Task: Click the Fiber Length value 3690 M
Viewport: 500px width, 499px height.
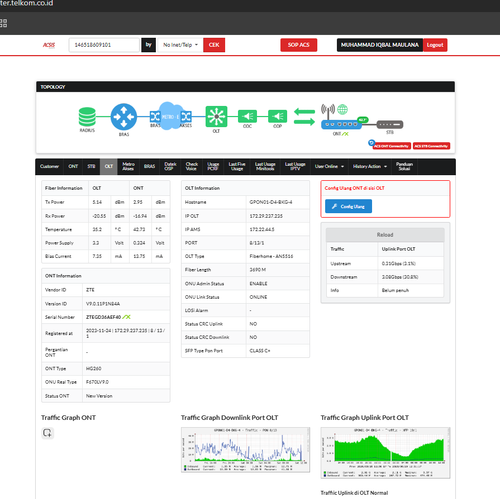Action: pyautogui.click(x=258, y=270)
